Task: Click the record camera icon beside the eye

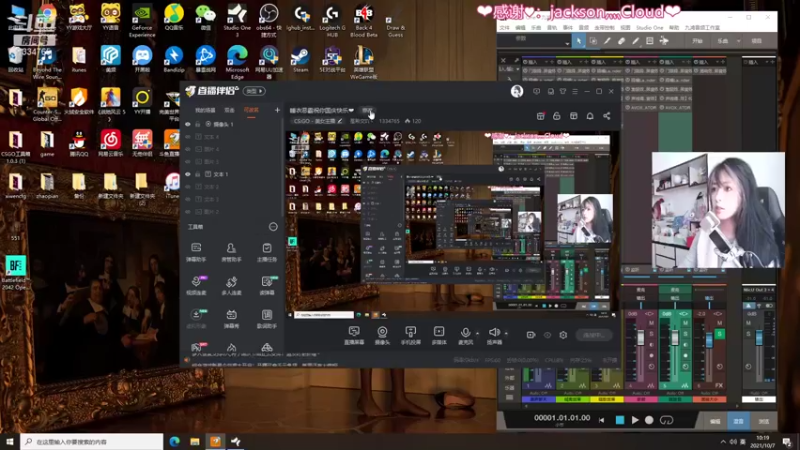Action: pos(531,335)
